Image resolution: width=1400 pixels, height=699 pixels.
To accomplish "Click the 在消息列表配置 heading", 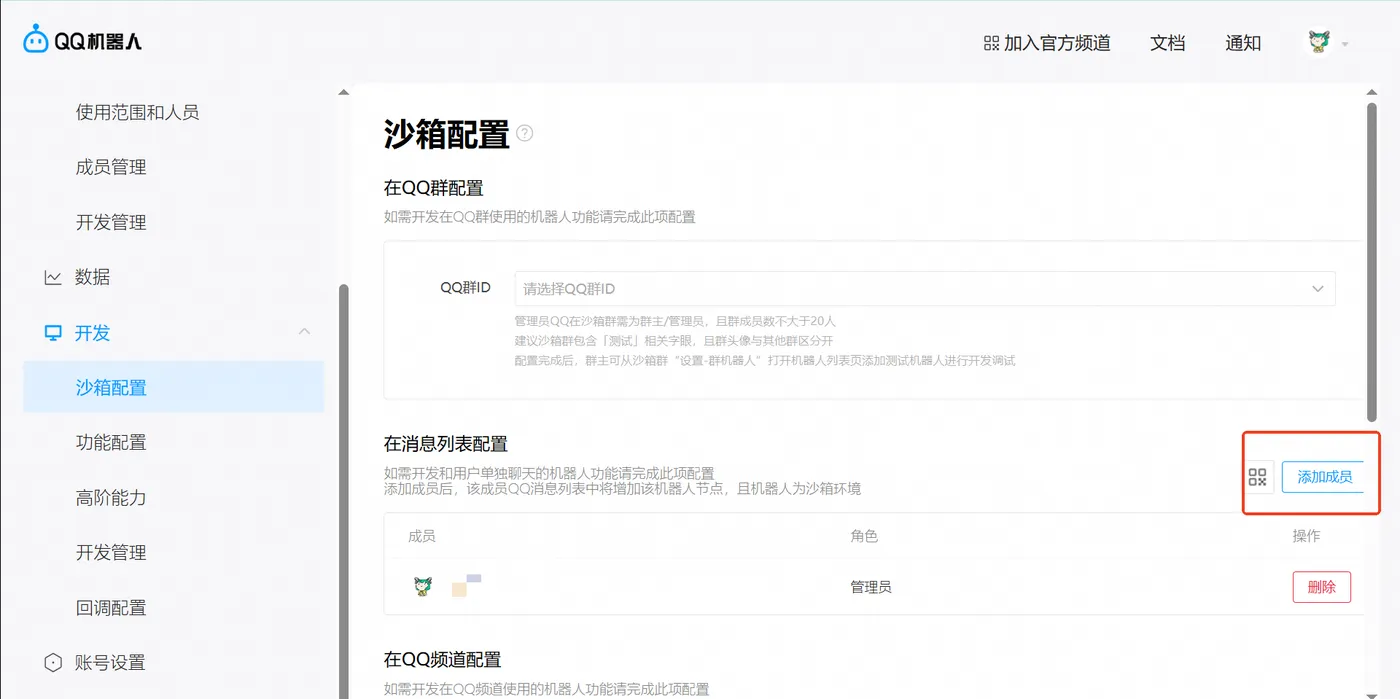I will click(x=446, y=443).
